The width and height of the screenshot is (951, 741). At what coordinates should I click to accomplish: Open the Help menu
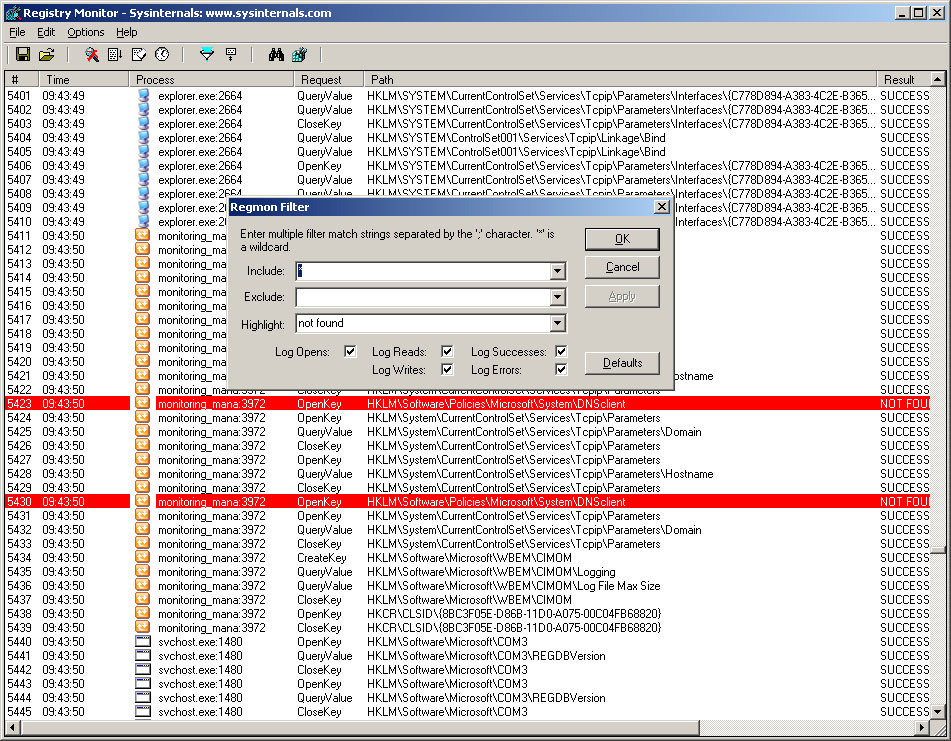tap(127, 32)
